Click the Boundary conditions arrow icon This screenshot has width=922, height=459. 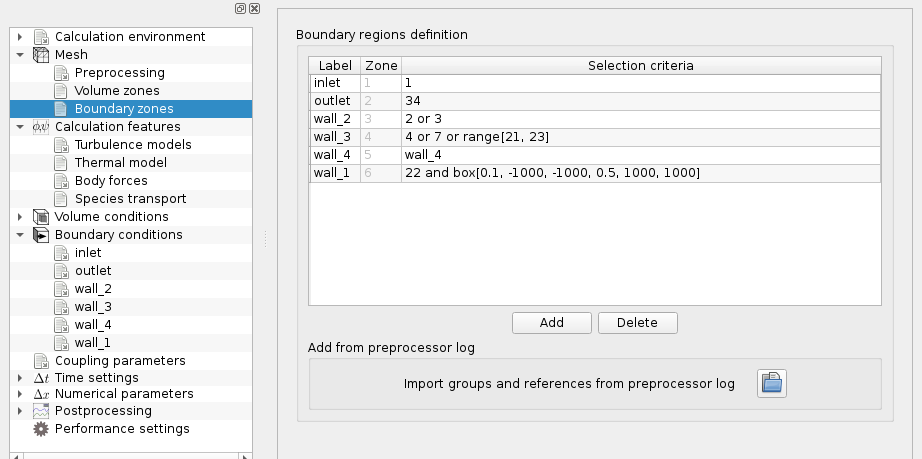[x=41, y=235]
